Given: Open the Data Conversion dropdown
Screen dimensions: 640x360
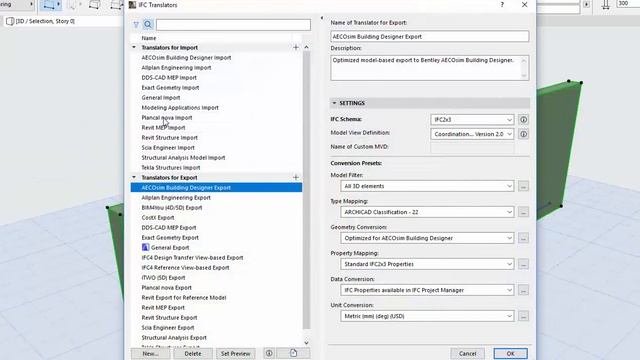Looking at the screenshot, I should 427,290.
